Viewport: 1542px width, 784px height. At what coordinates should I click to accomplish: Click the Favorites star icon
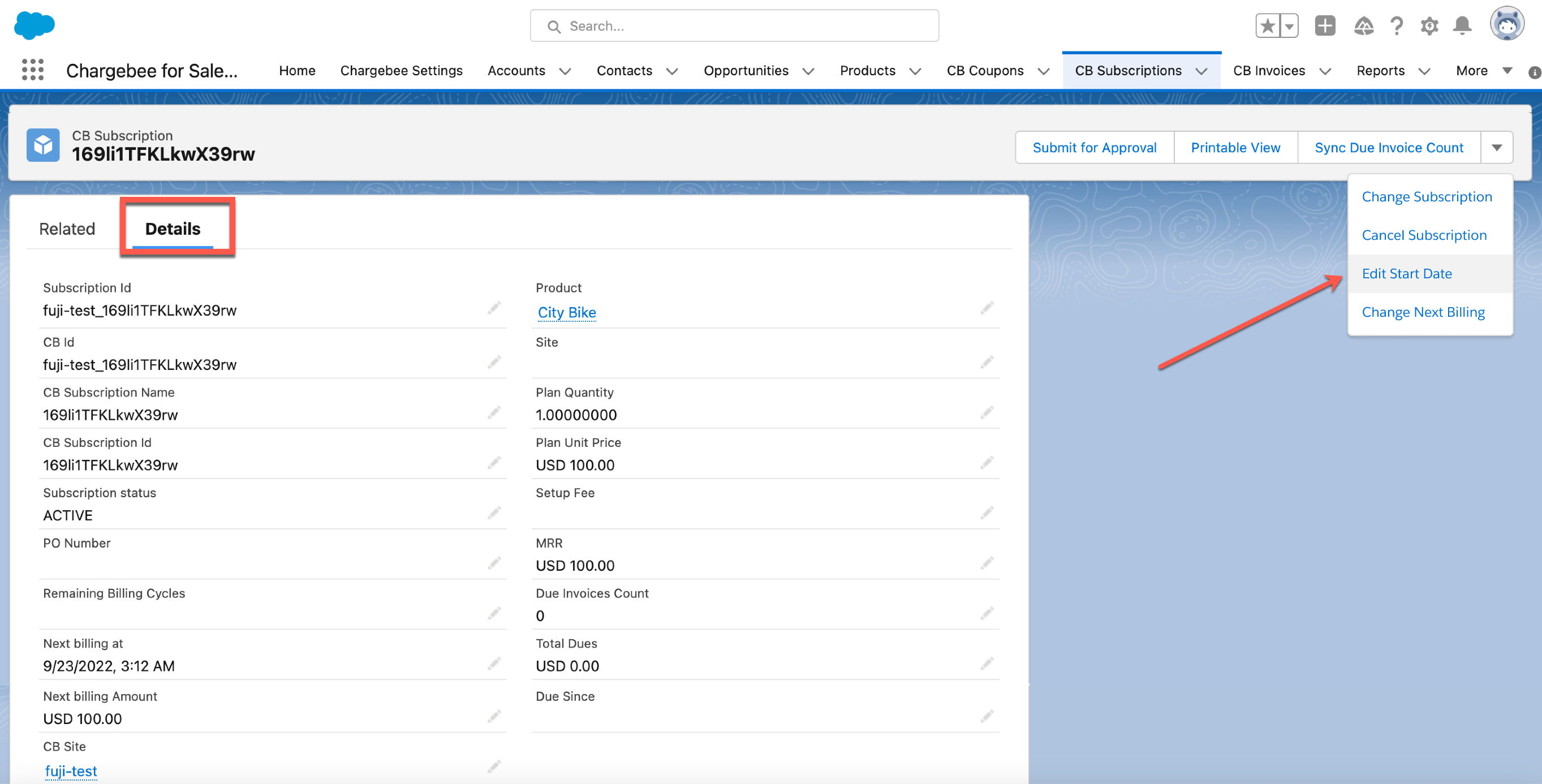tap(1267, 25)
